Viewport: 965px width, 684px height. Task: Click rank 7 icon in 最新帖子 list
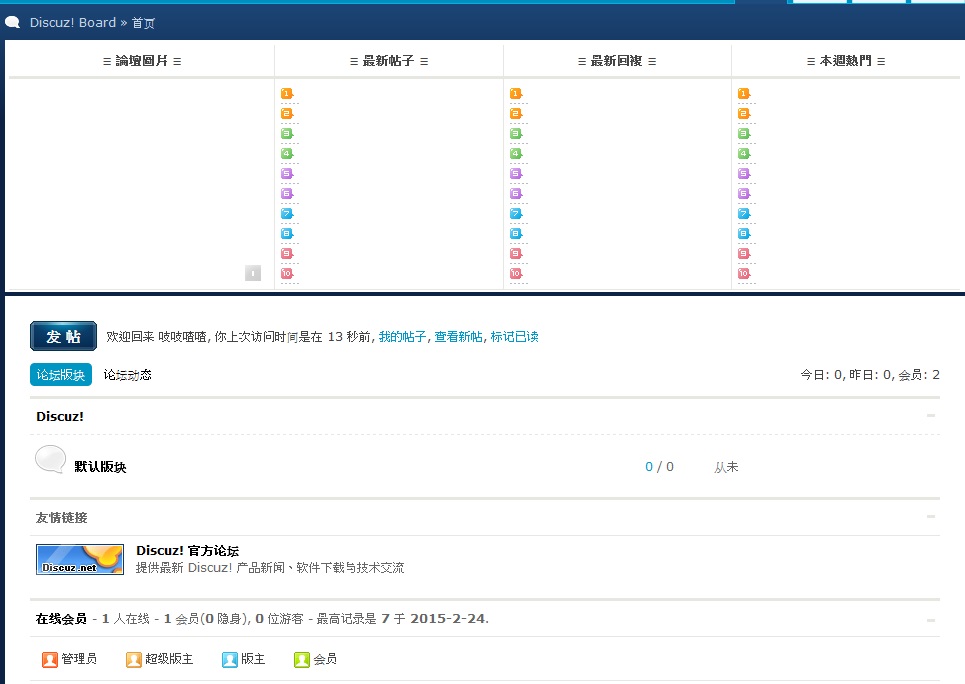[287, 214]
